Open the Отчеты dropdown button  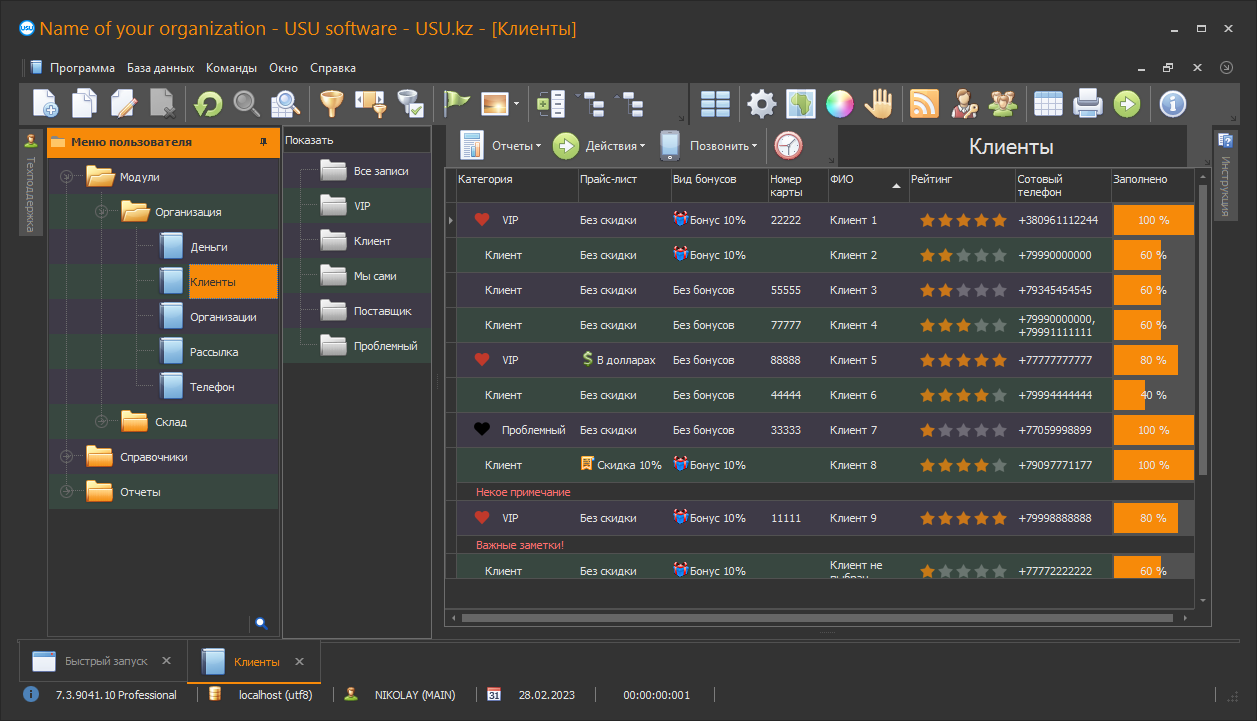point(501,146)
